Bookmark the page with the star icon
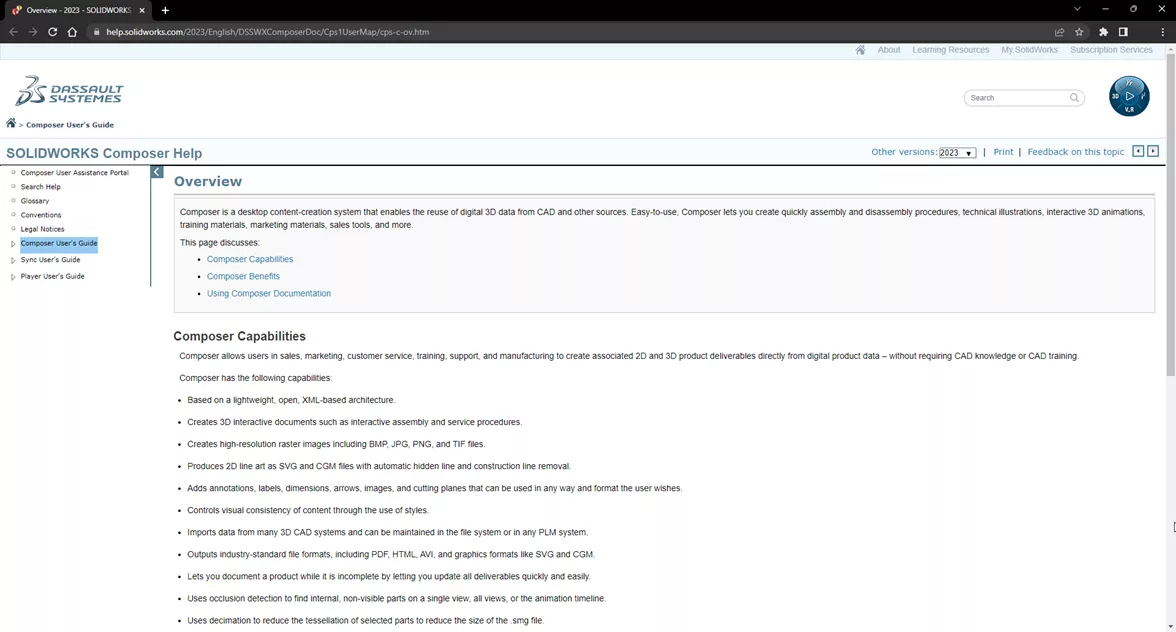The width and height of the screenshot is (1176, 632). pos(1080,31)
